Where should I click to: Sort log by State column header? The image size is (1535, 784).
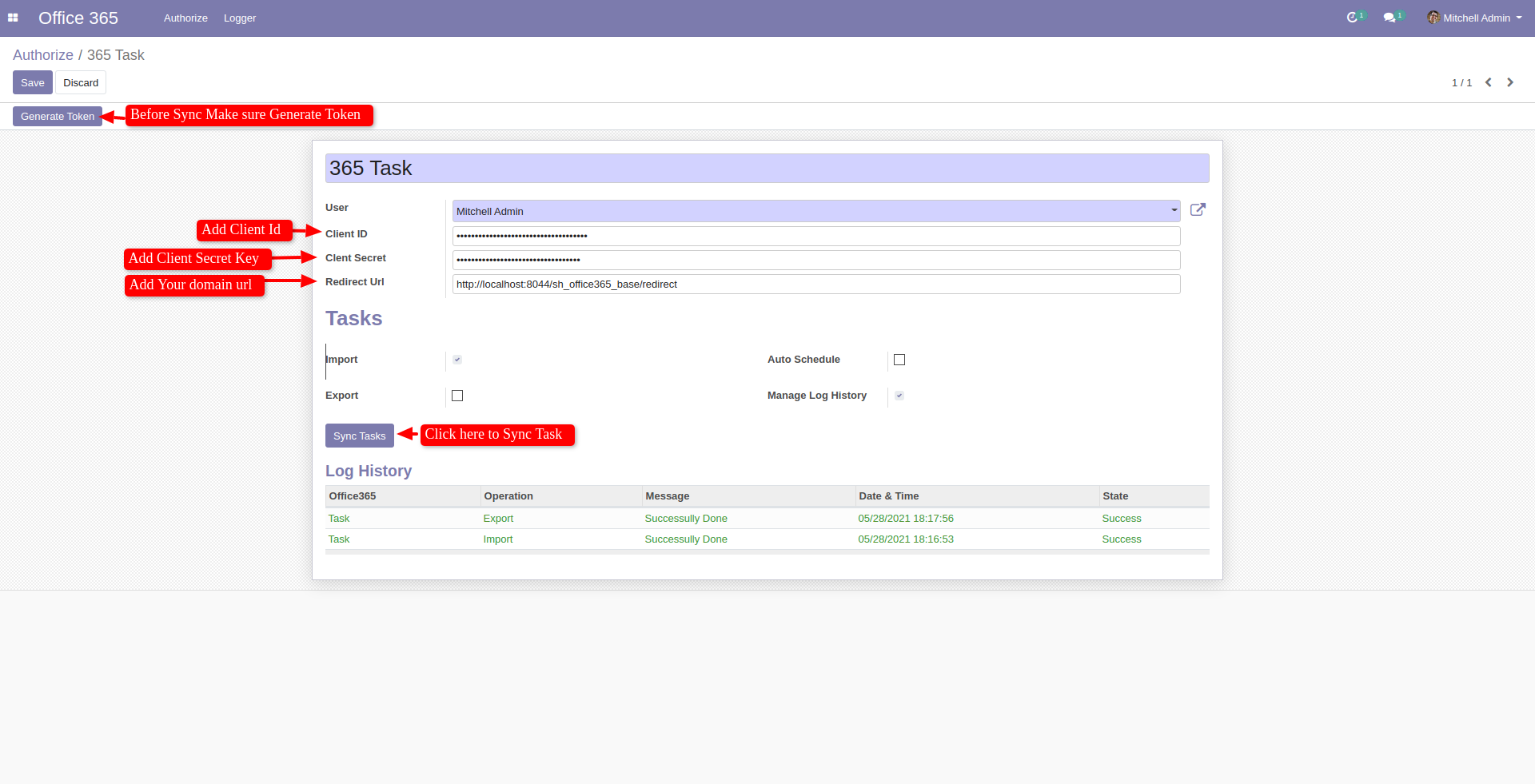1154,496
